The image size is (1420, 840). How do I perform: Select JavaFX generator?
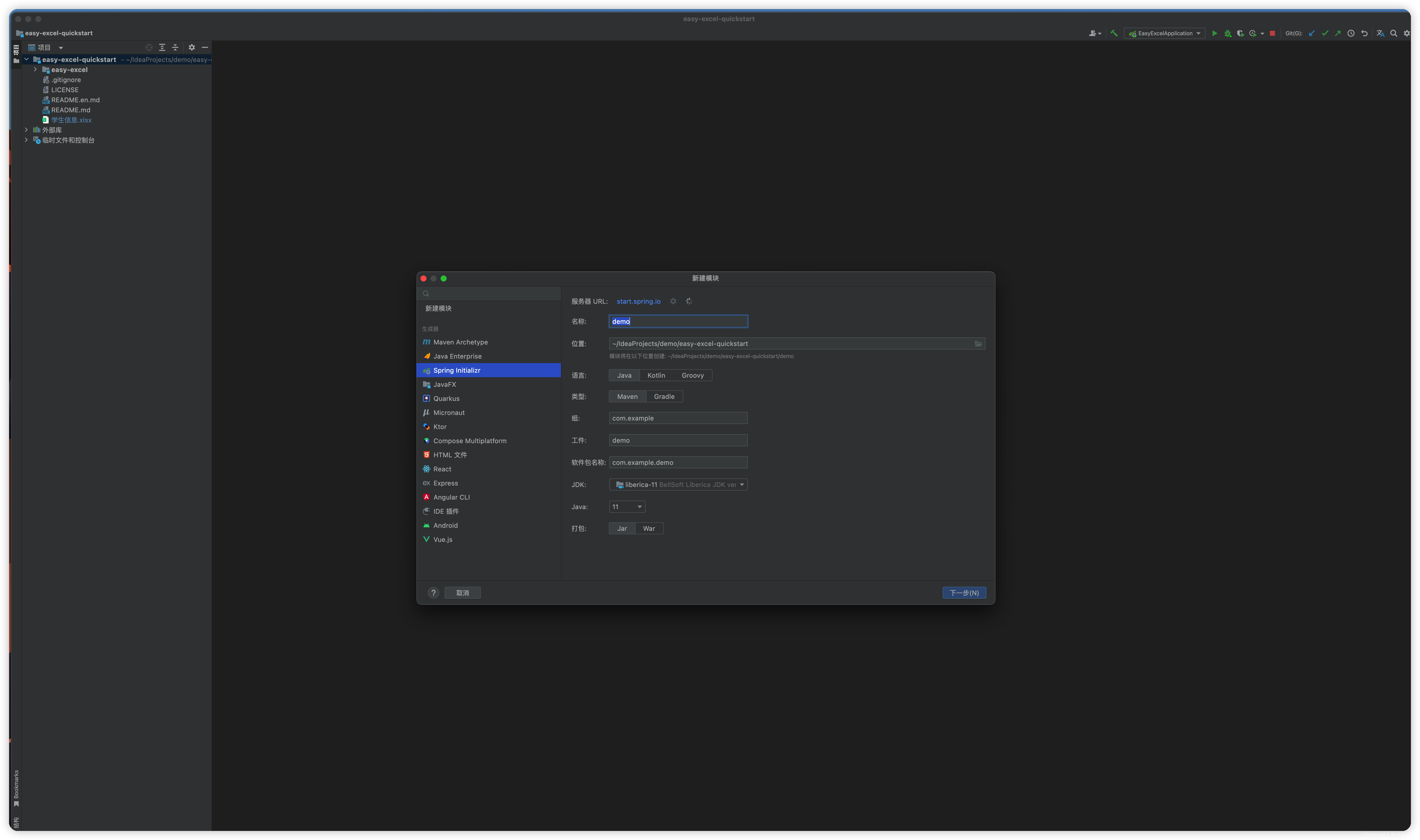point(488,384)
